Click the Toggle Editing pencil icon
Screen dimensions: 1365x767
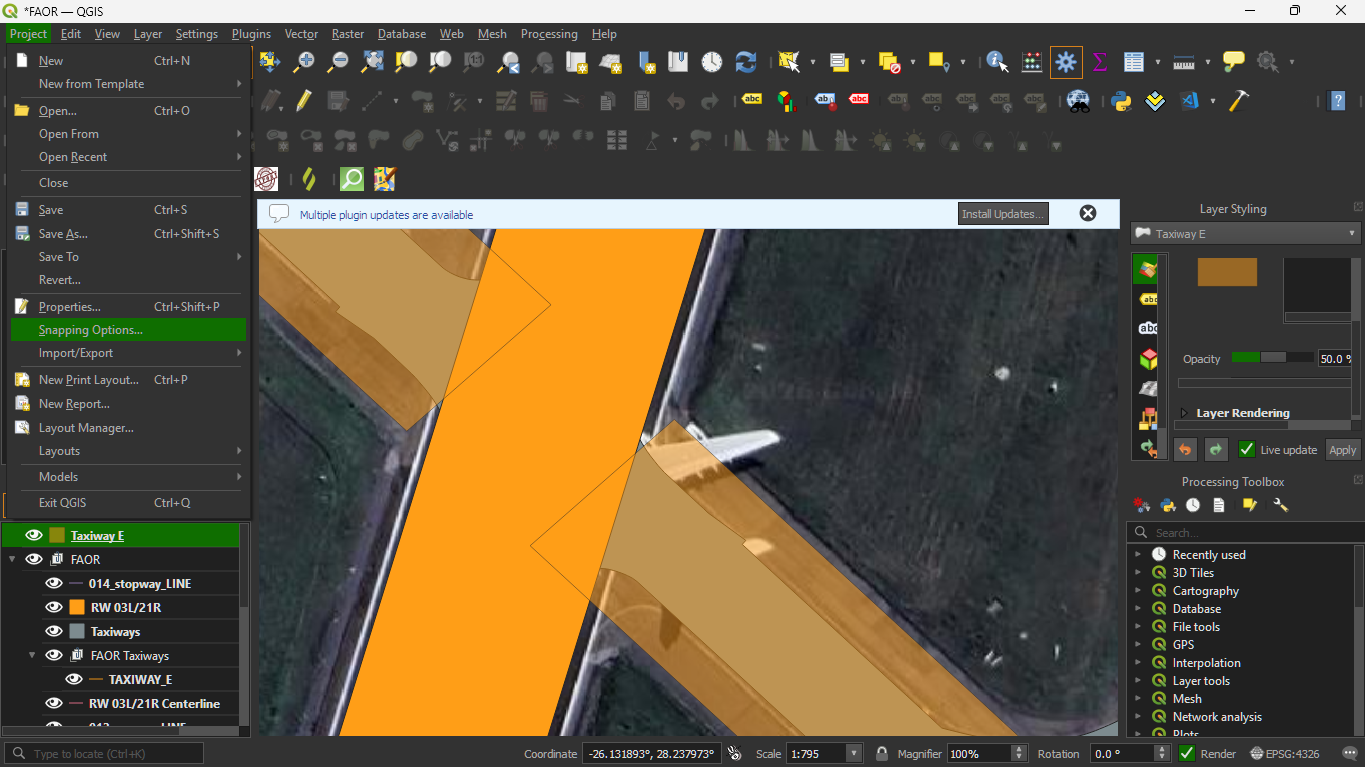(x=303, y=101)
